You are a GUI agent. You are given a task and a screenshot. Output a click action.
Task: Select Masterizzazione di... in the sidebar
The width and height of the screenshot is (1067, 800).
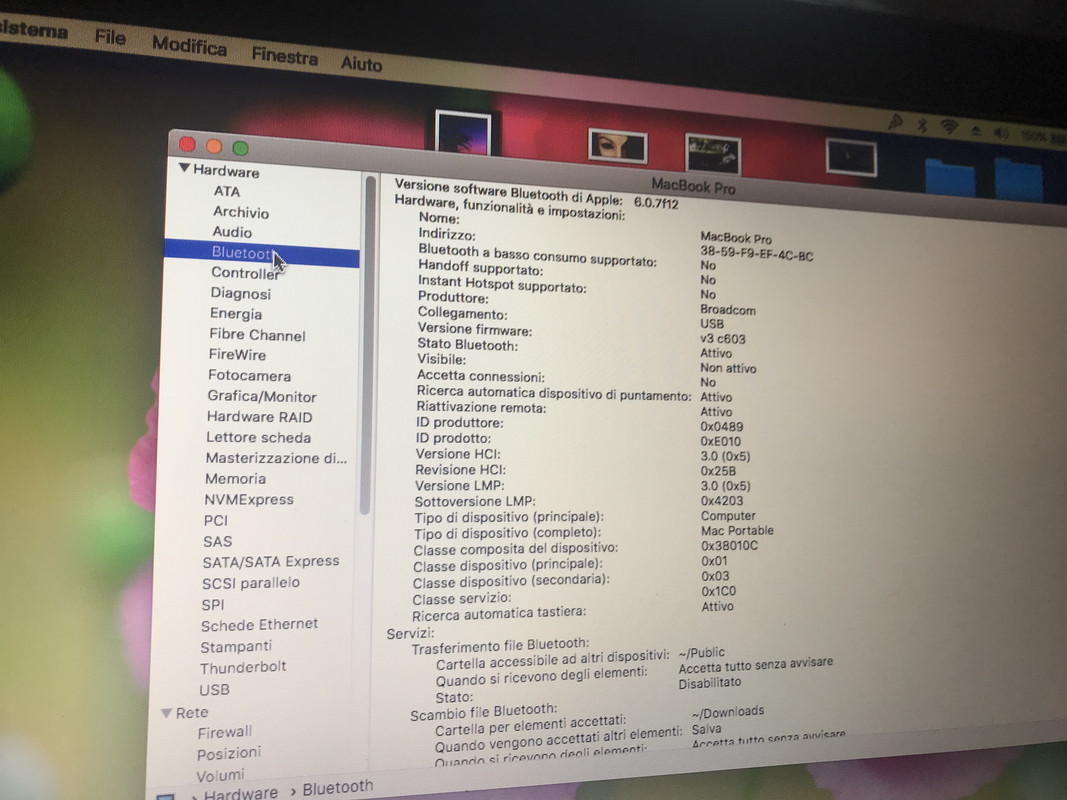(x=276, y=458)
